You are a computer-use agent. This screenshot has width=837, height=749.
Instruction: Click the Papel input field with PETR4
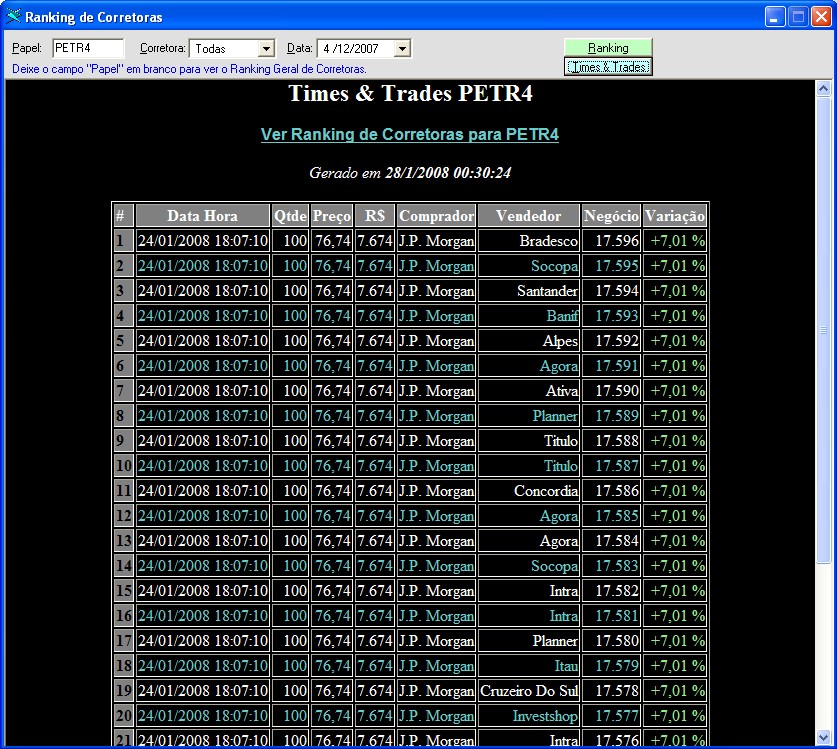tap(88, 48)
